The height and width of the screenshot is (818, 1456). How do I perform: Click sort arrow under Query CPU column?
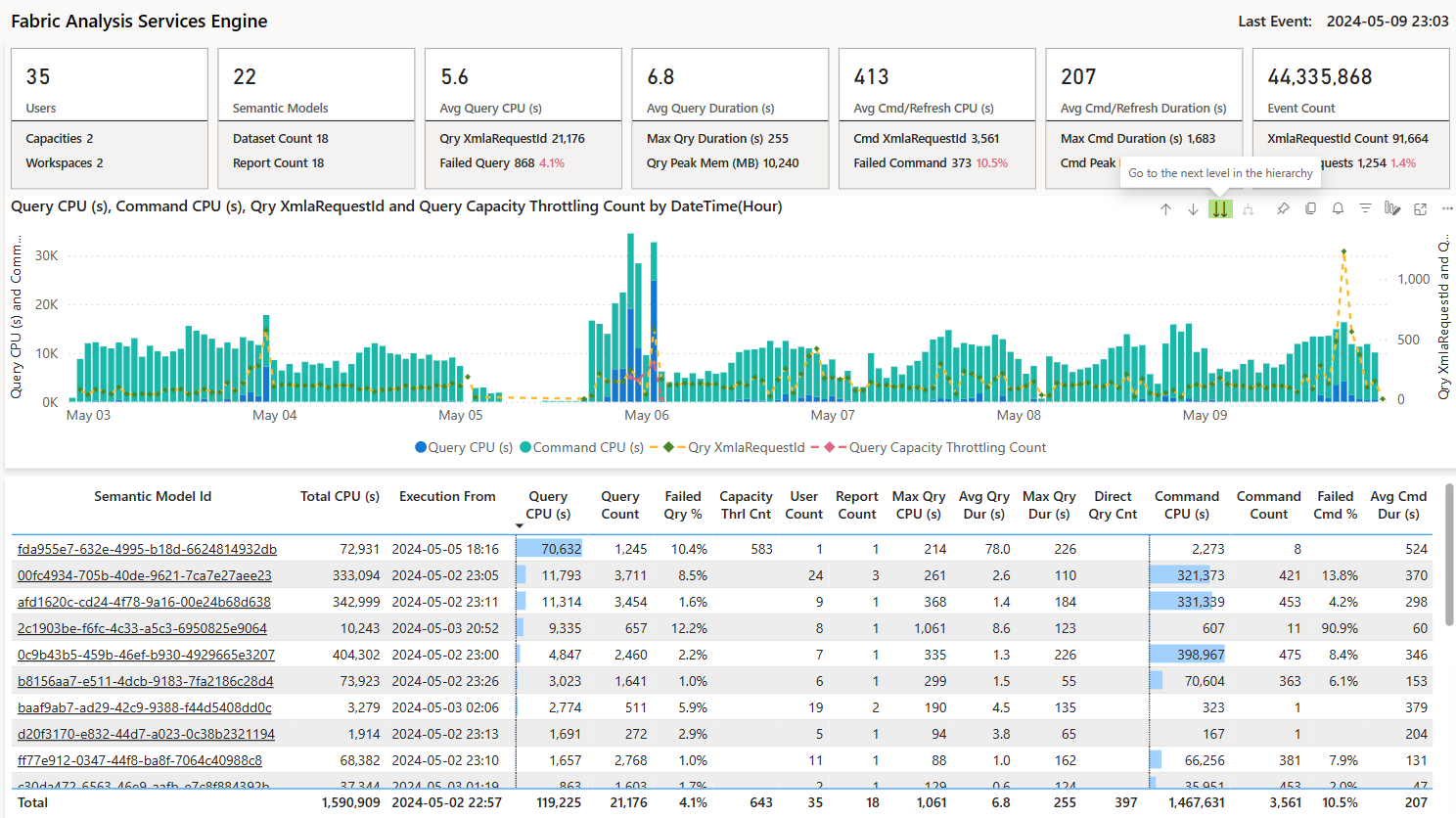click(x=520, y=526)
